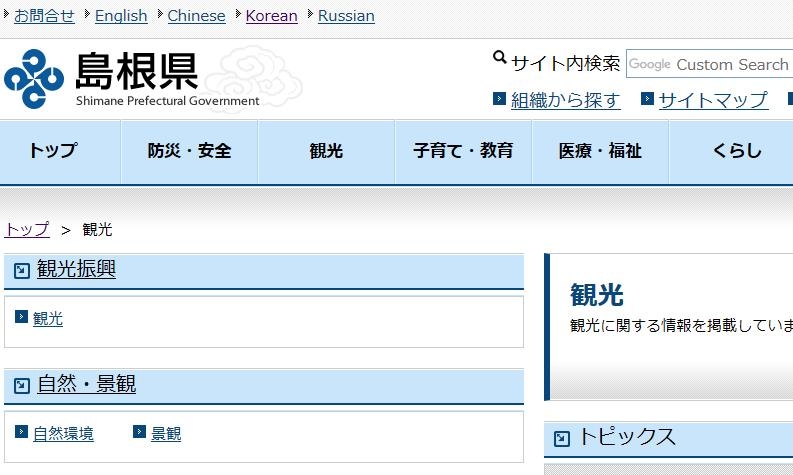Open the 防災・安全 navigation tab

[189, 152]
